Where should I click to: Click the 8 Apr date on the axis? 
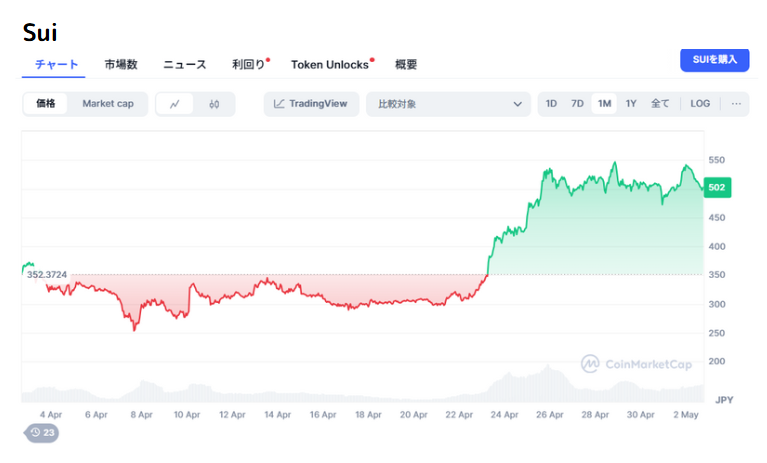click(141, 415)
